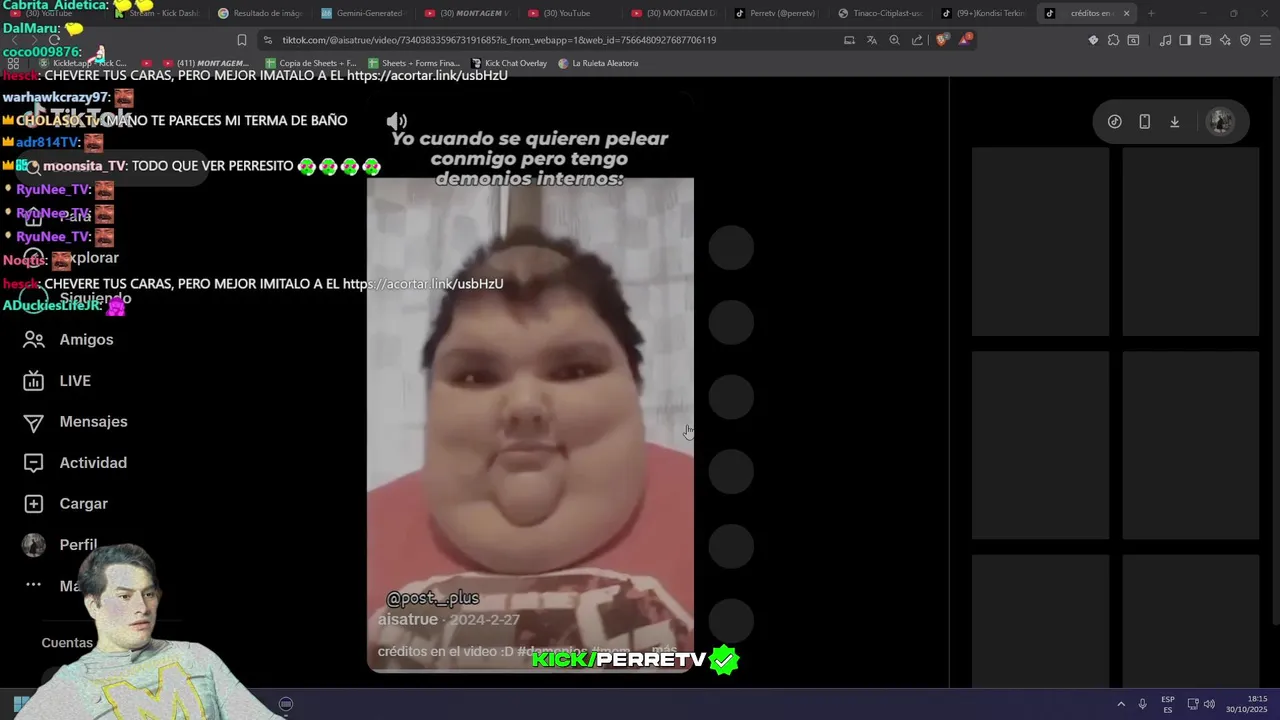The image size is (1280, 720).
Task: Click the Actividad chat-bubble icon
Action: point(34,463)
